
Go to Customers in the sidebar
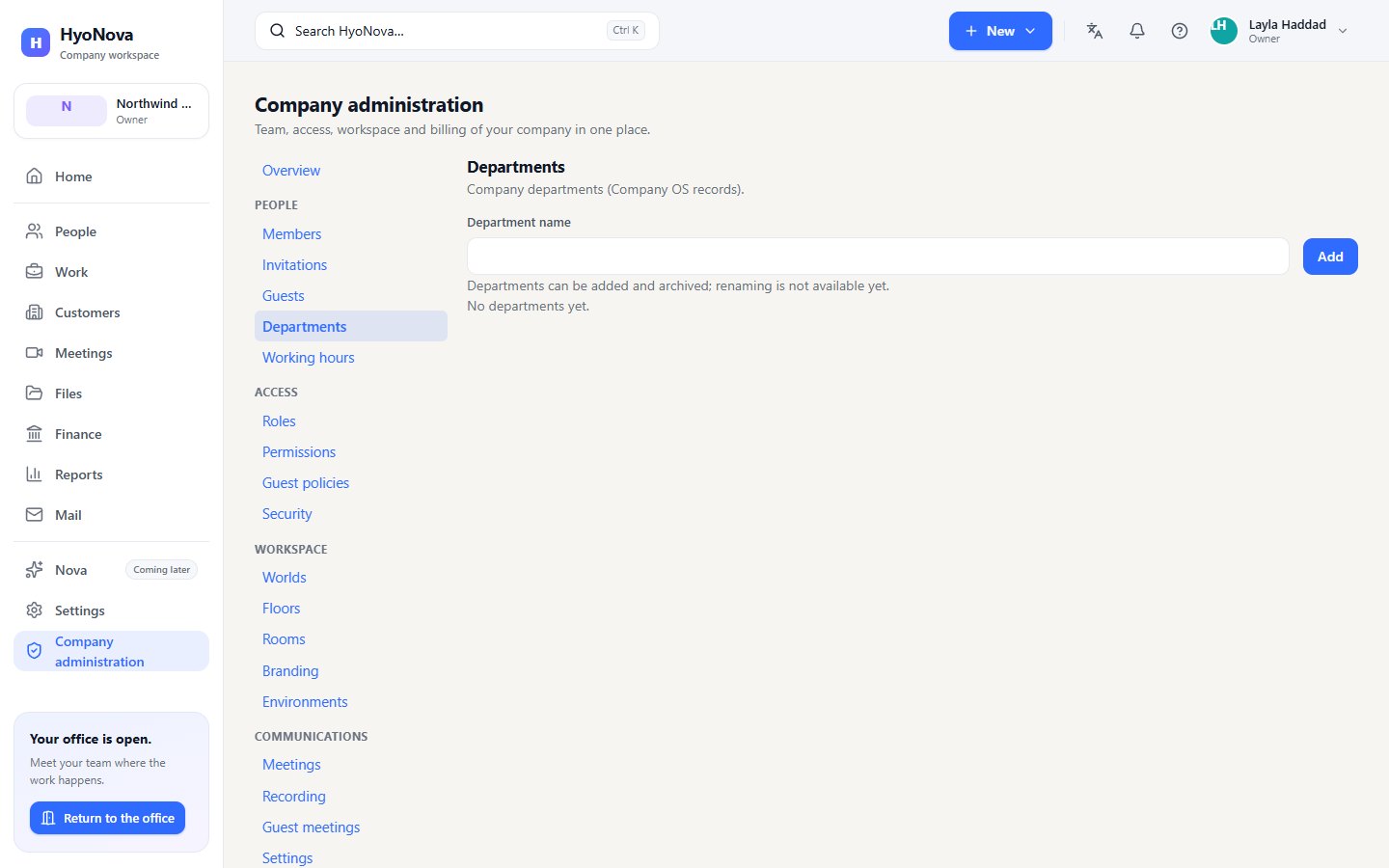(x=111, y=312)
